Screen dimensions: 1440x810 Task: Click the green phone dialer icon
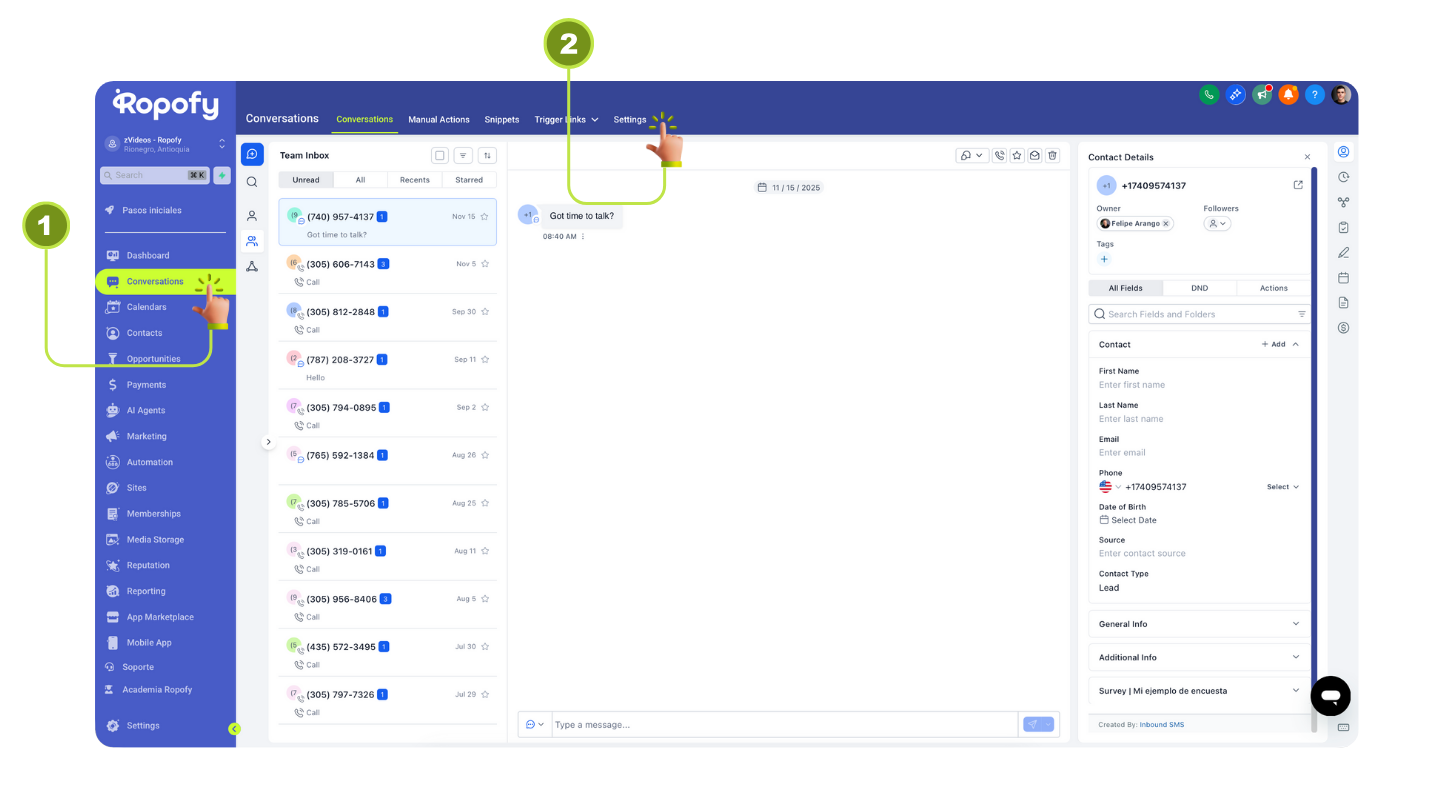coord(1209,94)
